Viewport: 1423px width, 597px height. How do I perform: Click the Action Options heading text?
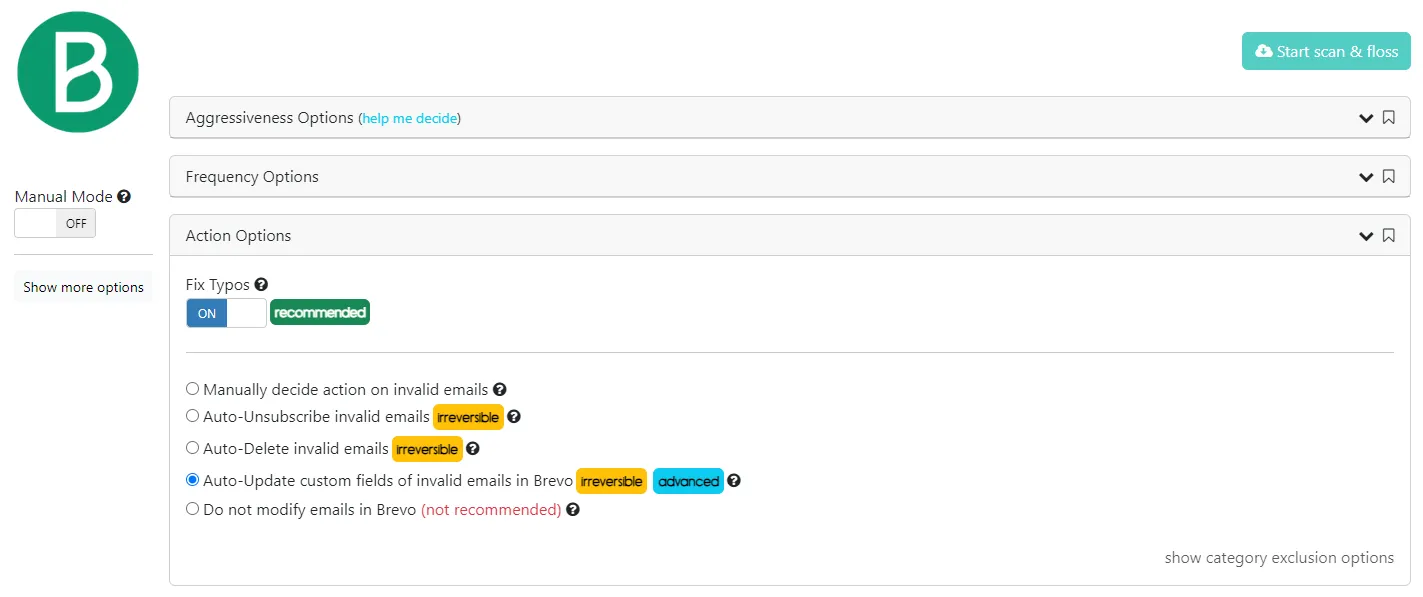(239, 236)
